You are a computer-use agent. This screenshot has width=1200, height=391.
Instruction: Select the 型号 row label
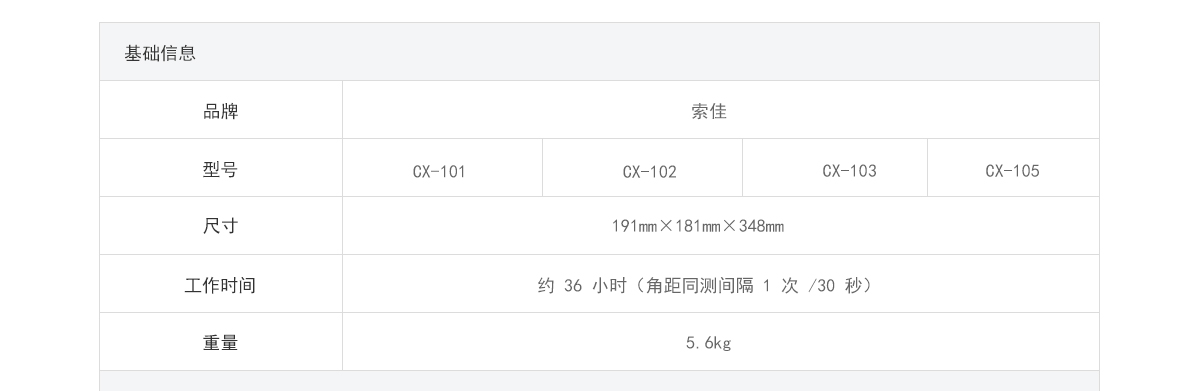pyautogui.click(x=221, y=169)
